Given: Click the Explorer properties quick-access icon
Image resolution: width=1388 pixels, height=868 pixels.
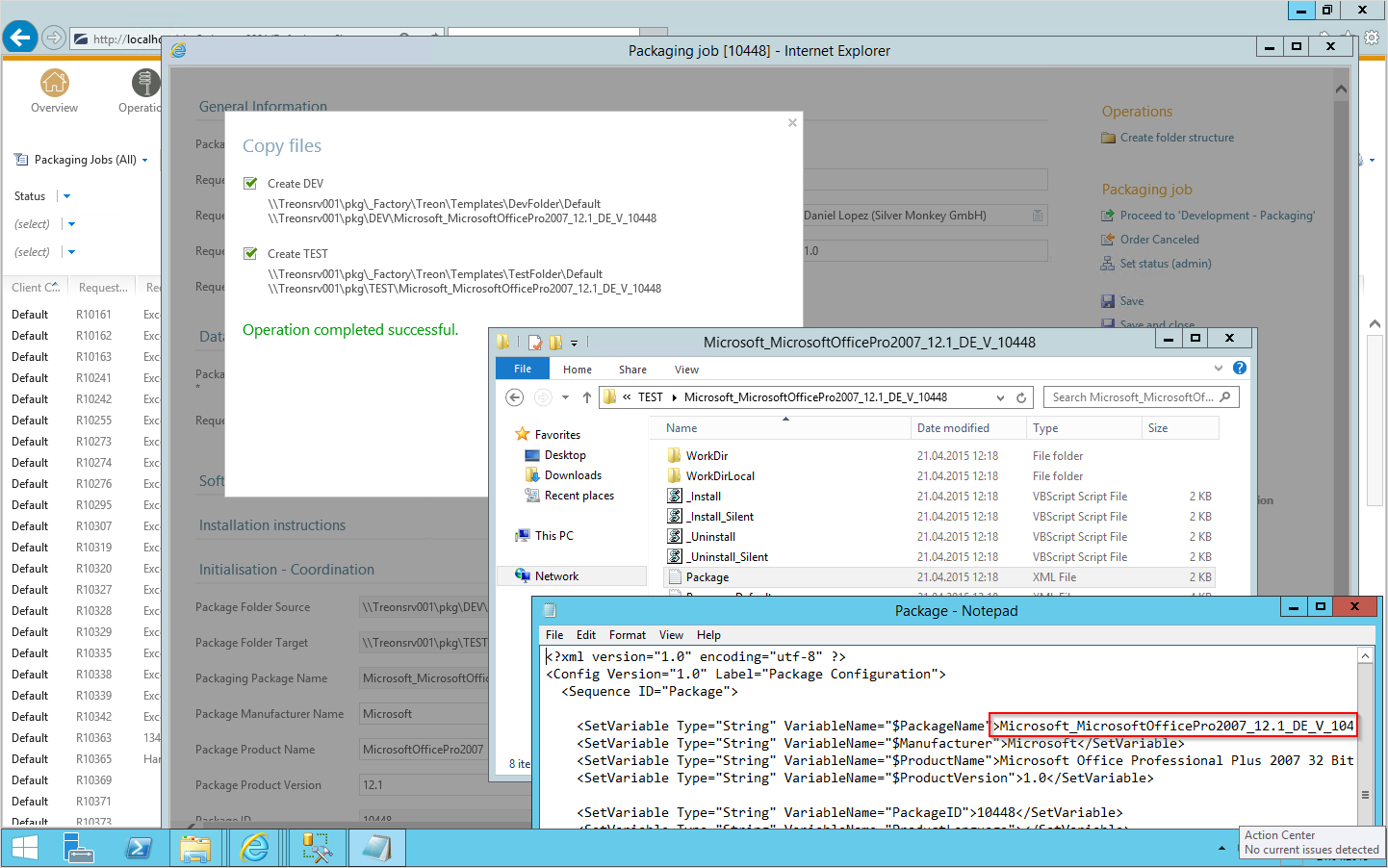Looking at the screenshot, I should pos(535,342).
